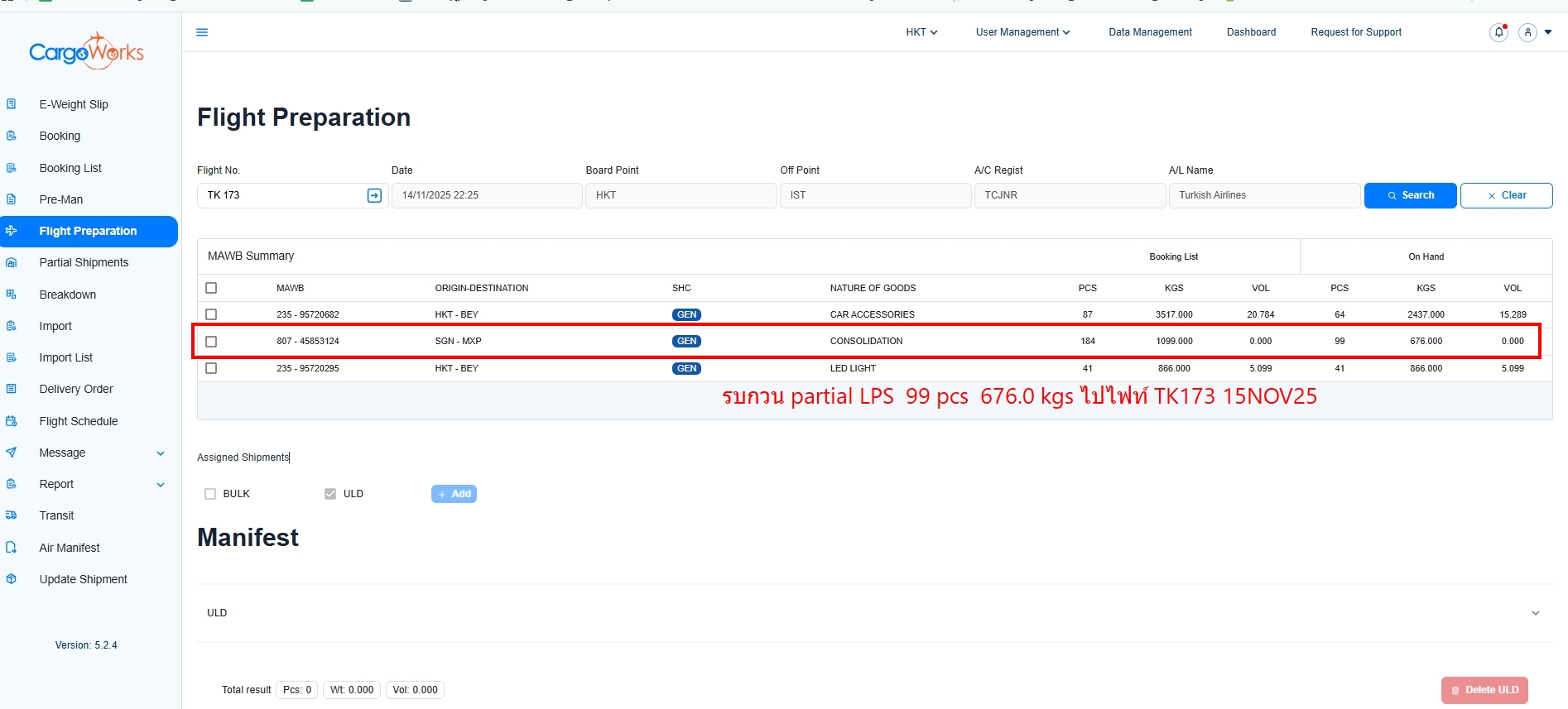Viewport: 1568px width, 709px height.
Task: Click the Flight Schedule calendar icon
Action: click(12, 421)
